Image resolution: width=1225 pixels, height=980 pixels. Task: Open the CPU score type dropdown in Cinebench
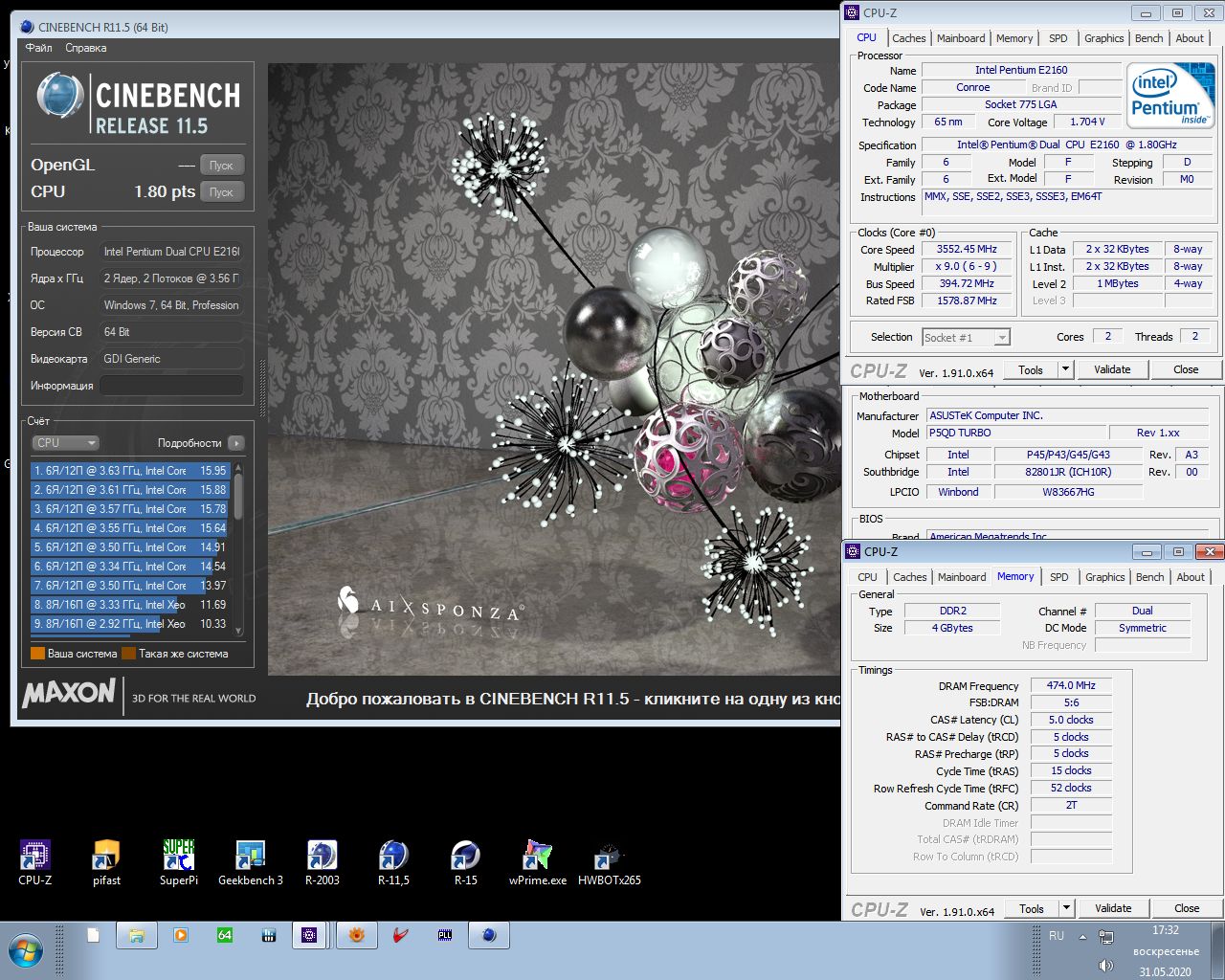tap(66, 443)
